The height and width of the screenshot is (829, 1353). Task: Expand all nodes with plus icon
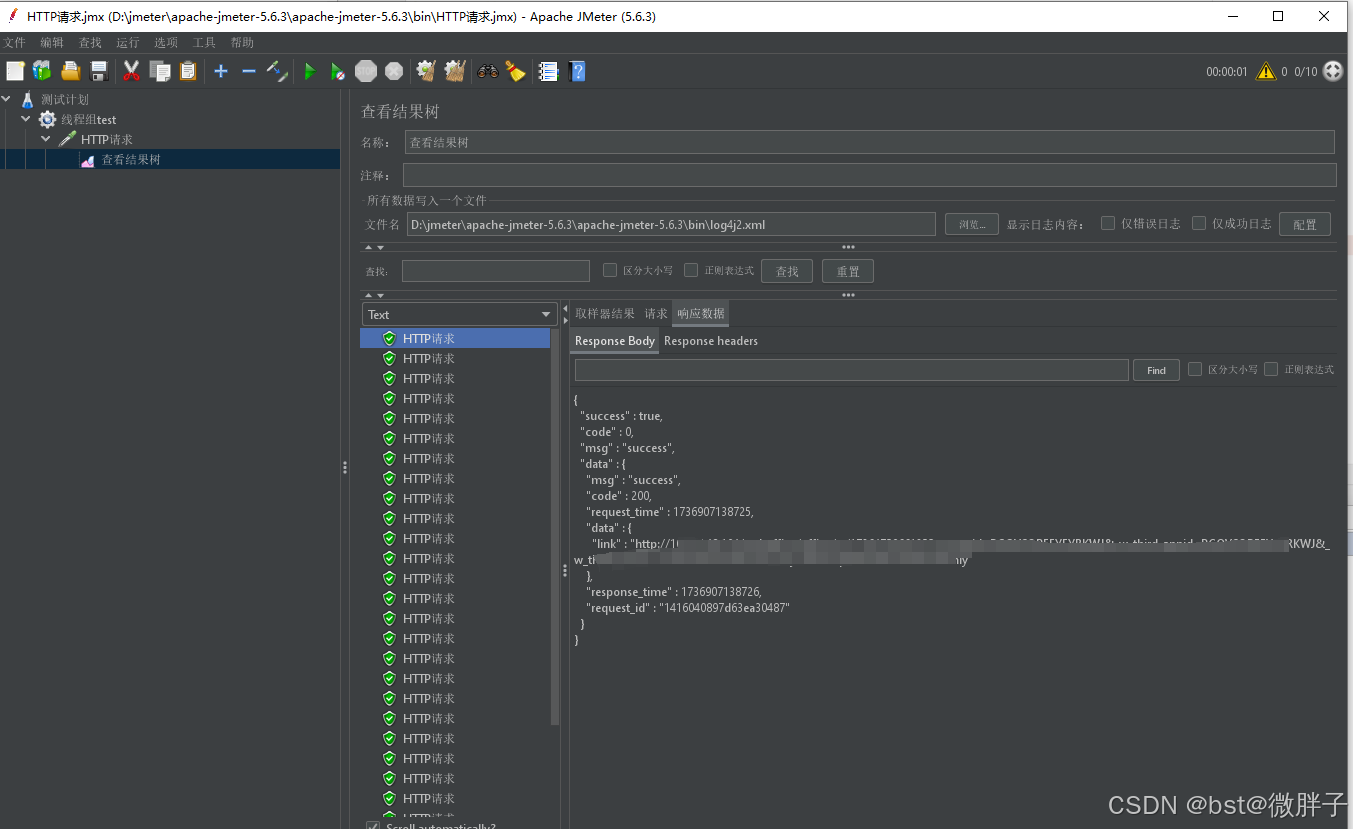tap(221, 71)
